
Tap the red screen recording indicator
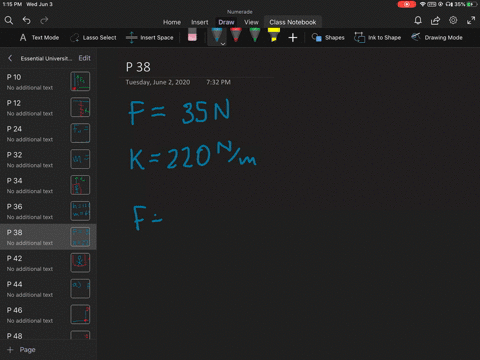pyautogui.click(x=407, y=4)
